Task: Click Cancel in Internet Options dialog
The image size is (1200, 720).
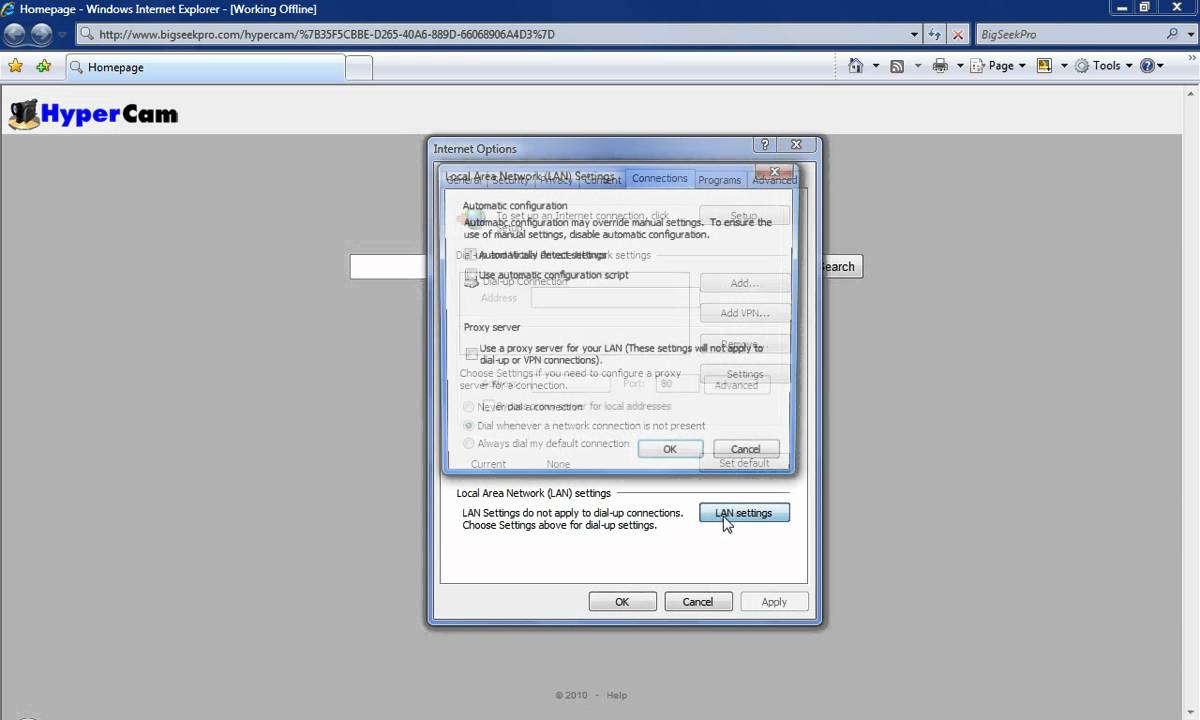Action: [697, 602]
